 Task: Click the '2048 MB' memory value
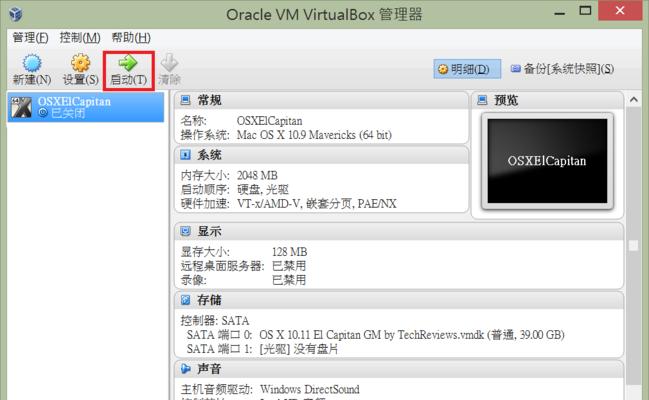[x=257, y=176]
